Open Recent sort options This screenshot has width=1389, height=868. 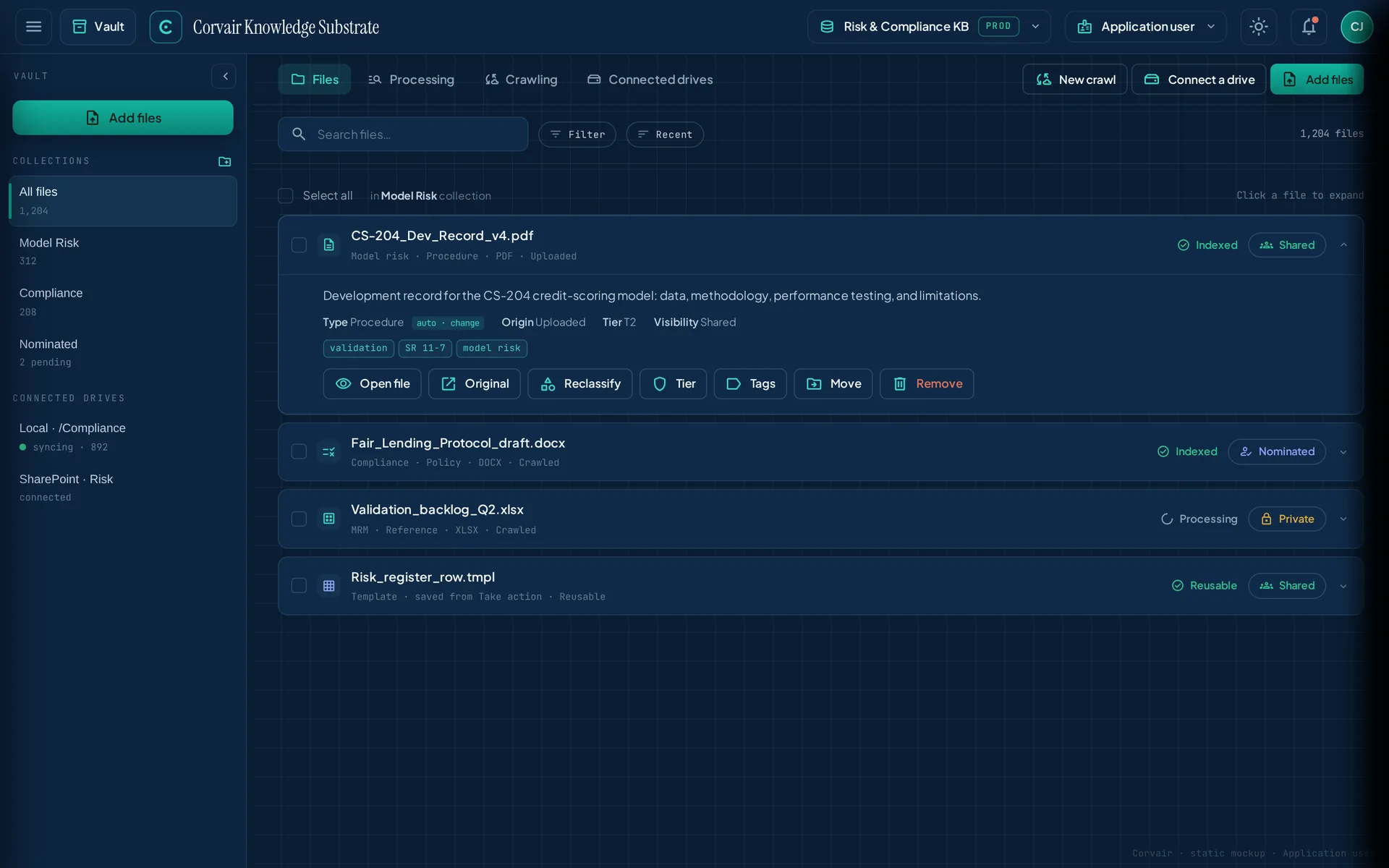[x=665, y=135]
